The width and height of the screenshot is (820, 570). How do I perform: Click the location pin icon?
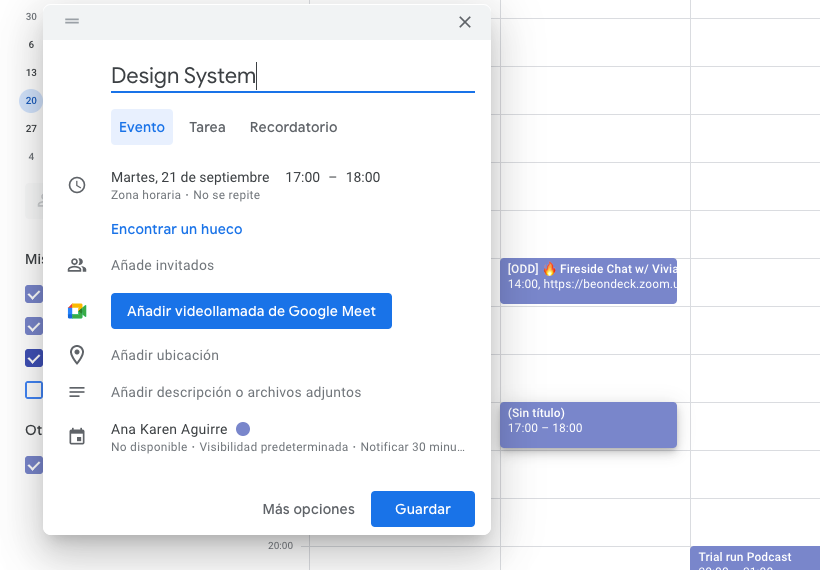(77, 355)
